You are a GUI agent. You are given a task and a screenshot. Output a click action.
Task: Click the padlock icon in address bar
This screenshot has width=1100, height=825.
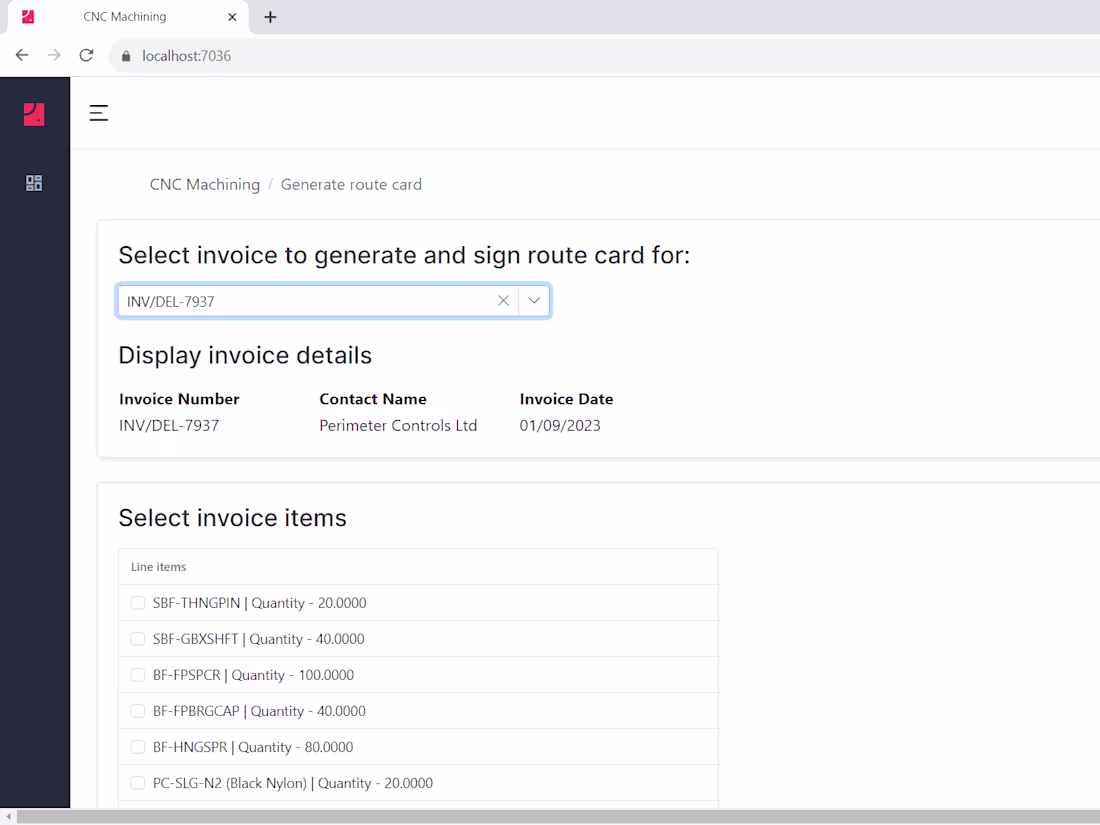coord(125,55)
